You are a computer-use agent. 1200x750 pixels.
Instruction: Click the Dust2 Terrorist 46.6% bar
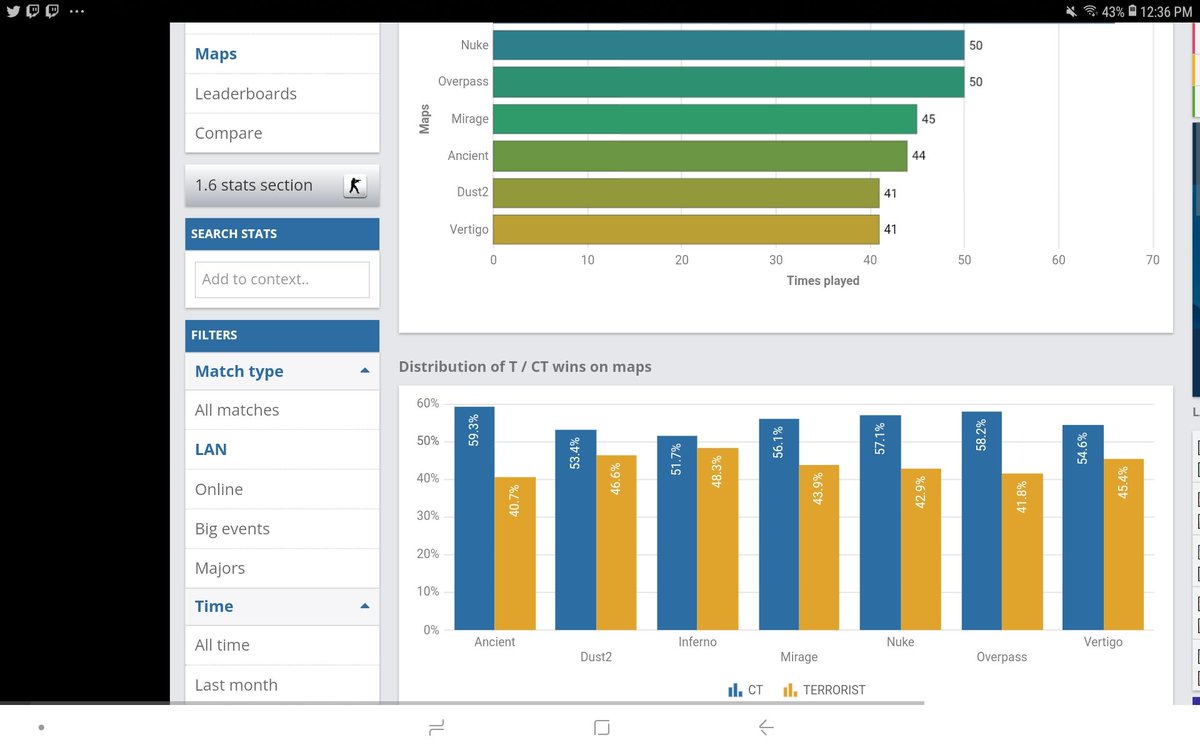[616, 543]
